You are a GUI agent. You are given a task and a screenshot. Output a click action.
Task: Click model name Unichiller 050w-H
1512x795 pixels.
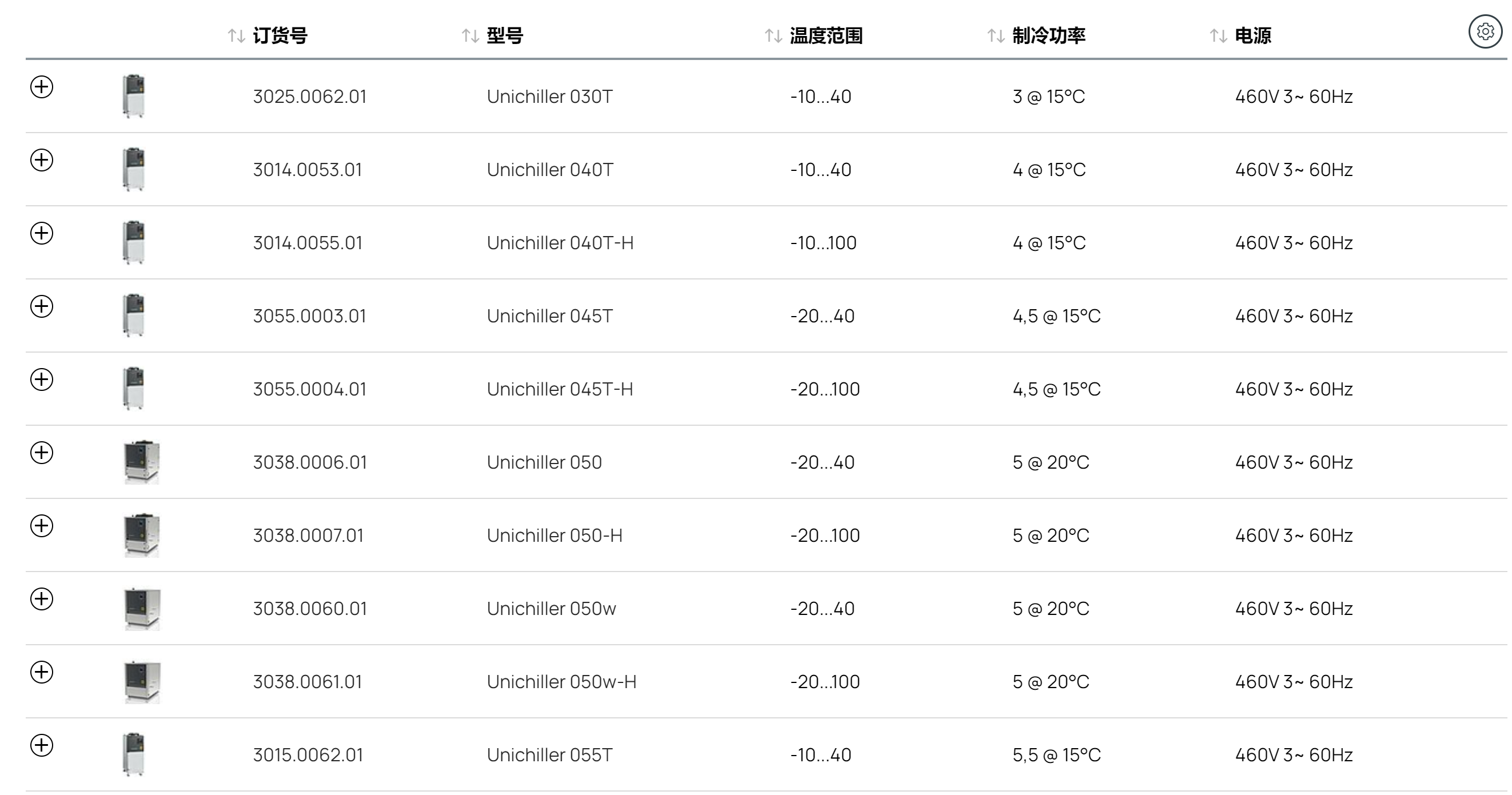coord(562,682)
